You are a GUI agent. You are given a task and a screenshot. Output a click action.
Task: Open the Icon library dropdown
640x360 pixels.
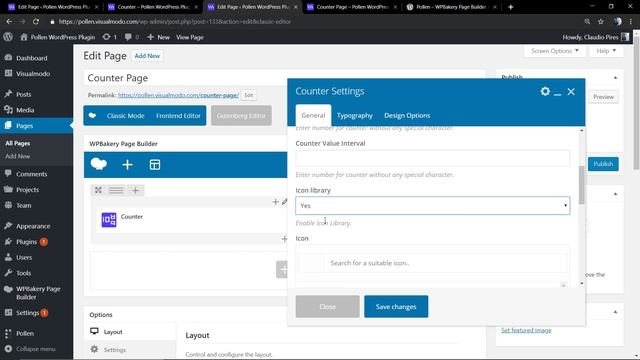tap(432, 206)
